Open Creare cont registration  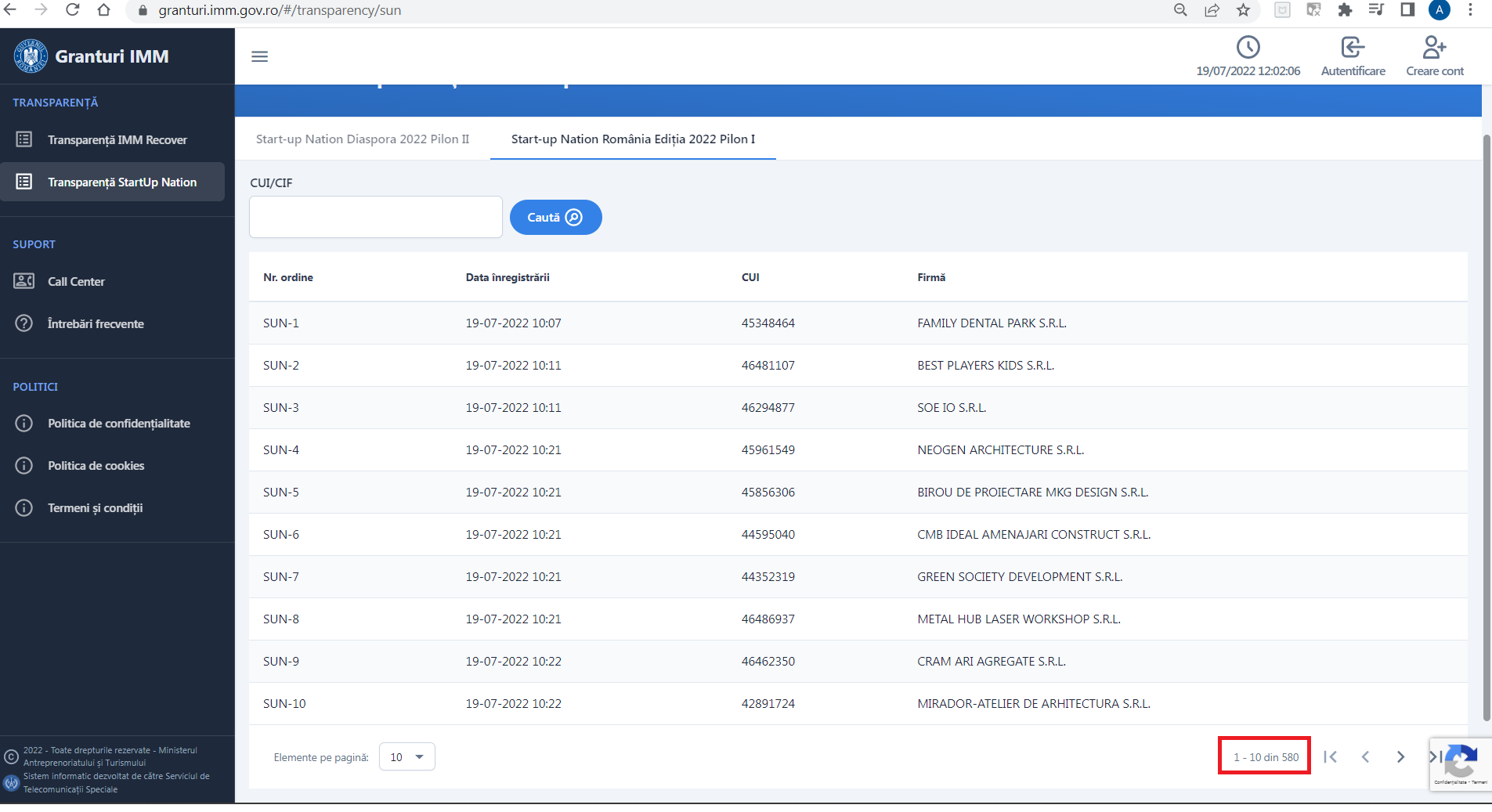tap(1434, 56)
